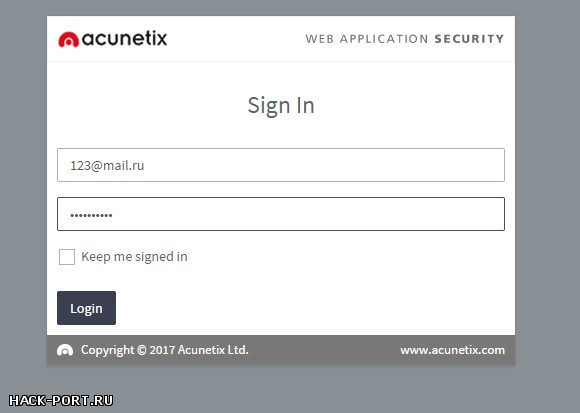Click the Copyright 2017 text in footer

point(128,350)
